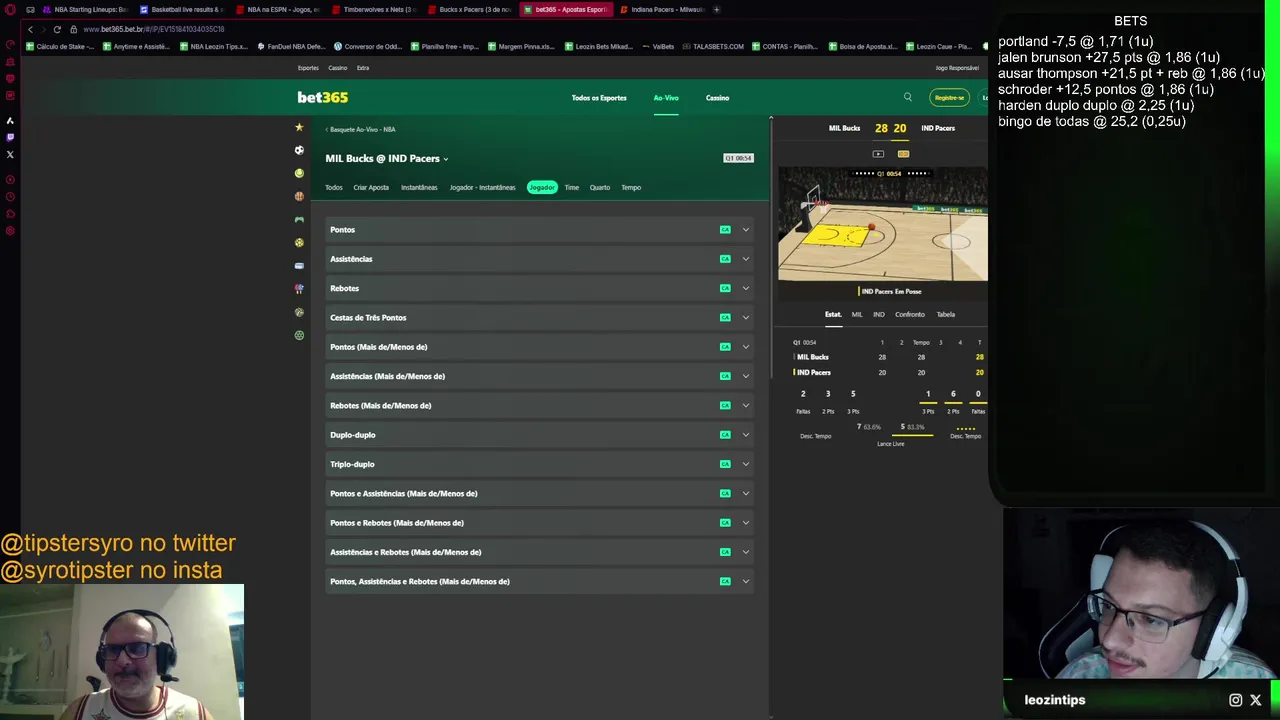Open the Aria icon in Opera sidebar
Screen dimensions: 1280x720
10,120
